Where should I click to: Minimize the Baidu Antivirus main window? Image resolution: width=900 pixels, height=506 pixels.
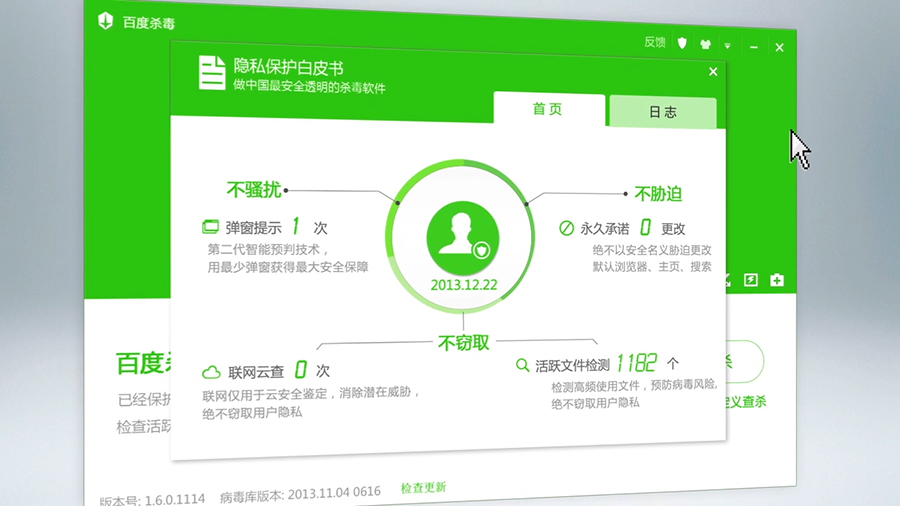tap(754, 47)
